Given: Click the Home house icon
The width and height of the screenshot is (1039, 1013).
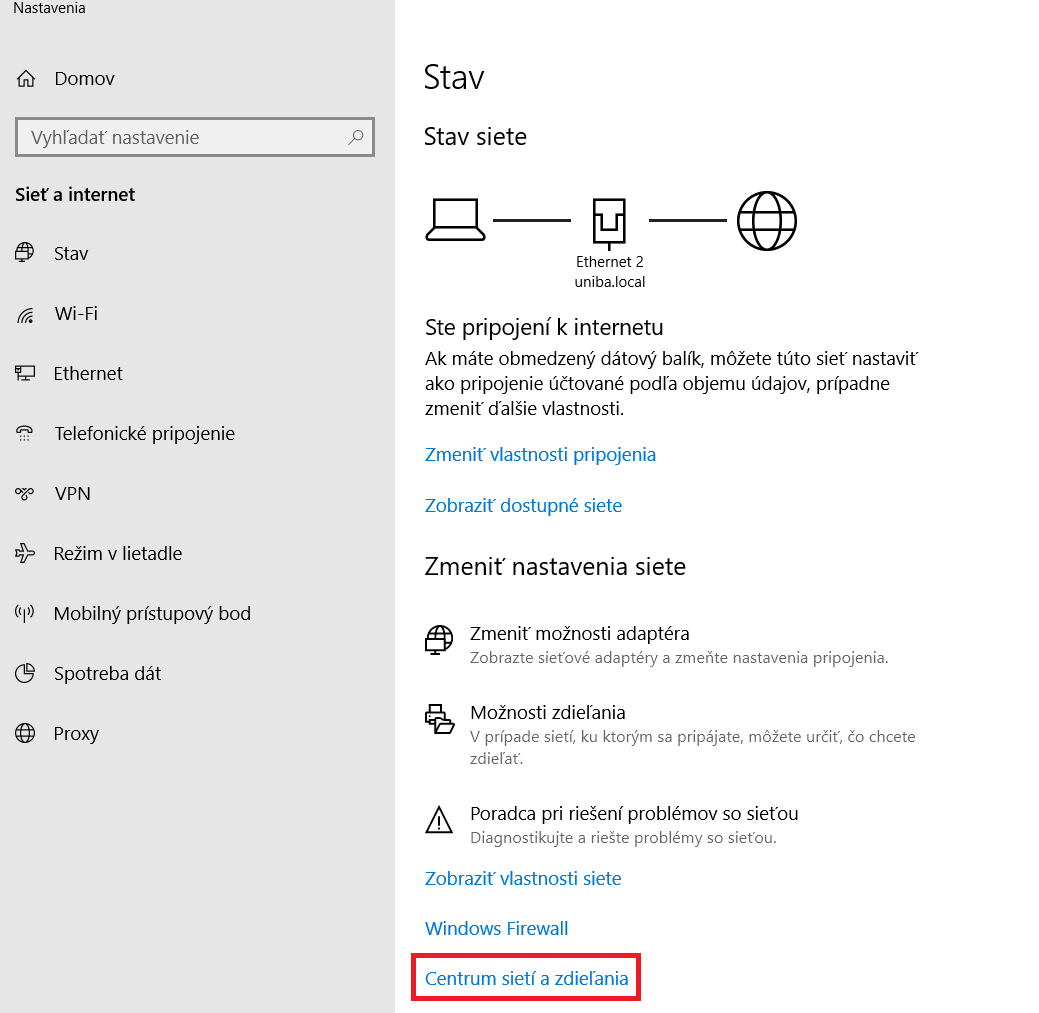Looking at the screenshot, I should 26,79.
